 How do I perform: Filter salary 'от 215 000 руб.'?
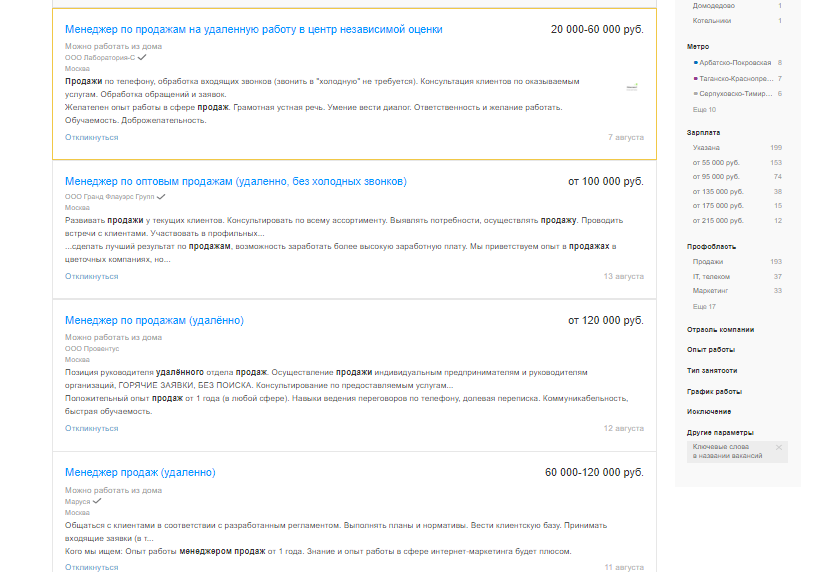tap(718, 221)
